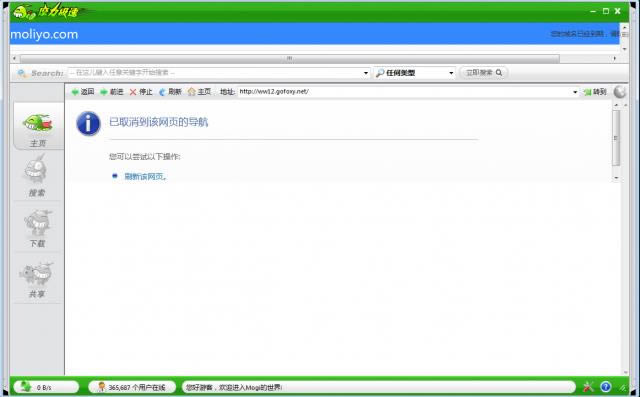640x397 pixels.
Task: Click the keyword search input field
Action: click(x=215, y=73)
